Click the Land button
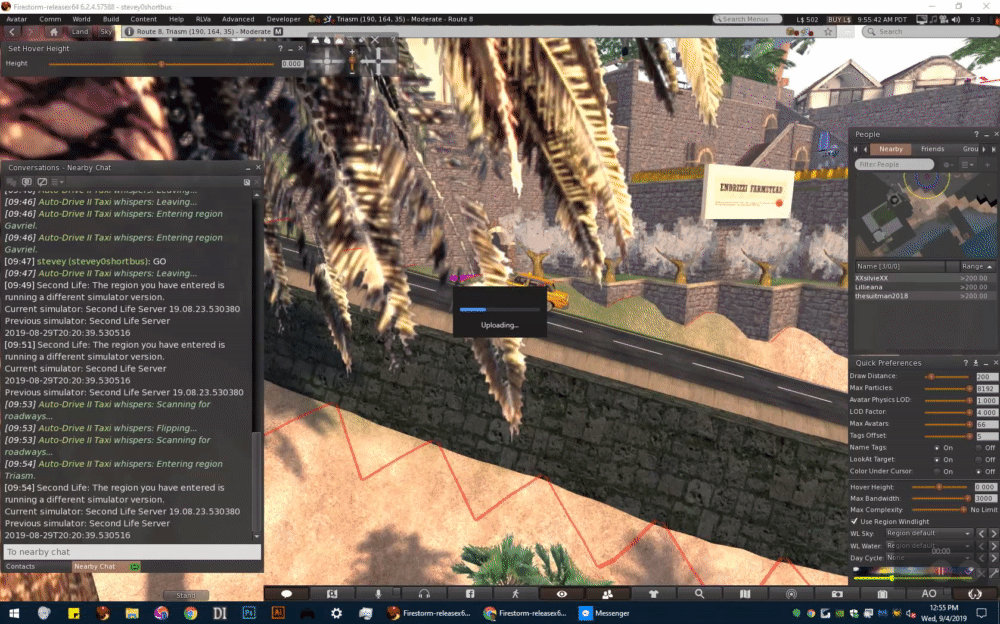This screenshot has width=1000, height=624. (80, 31)
